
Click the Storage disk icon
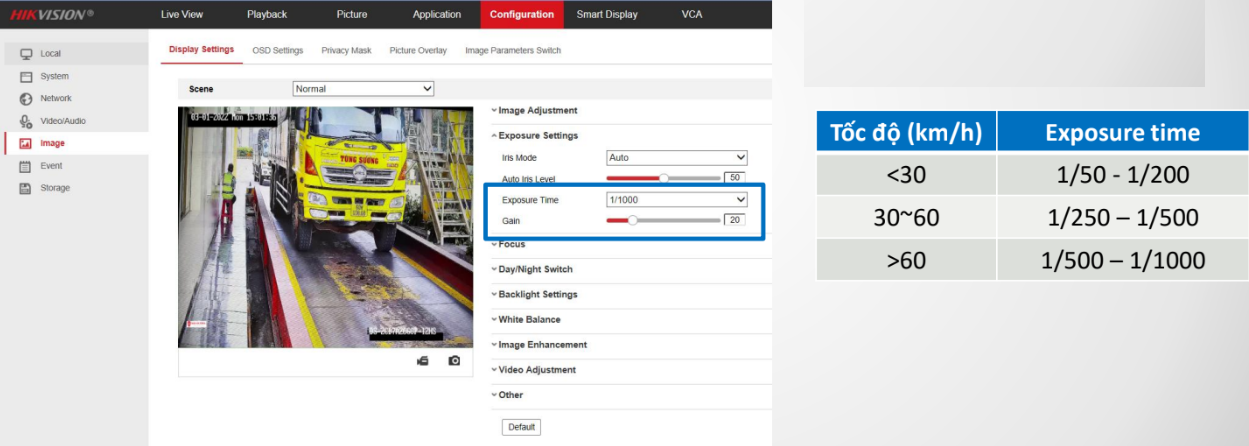[x=27, y=188]
